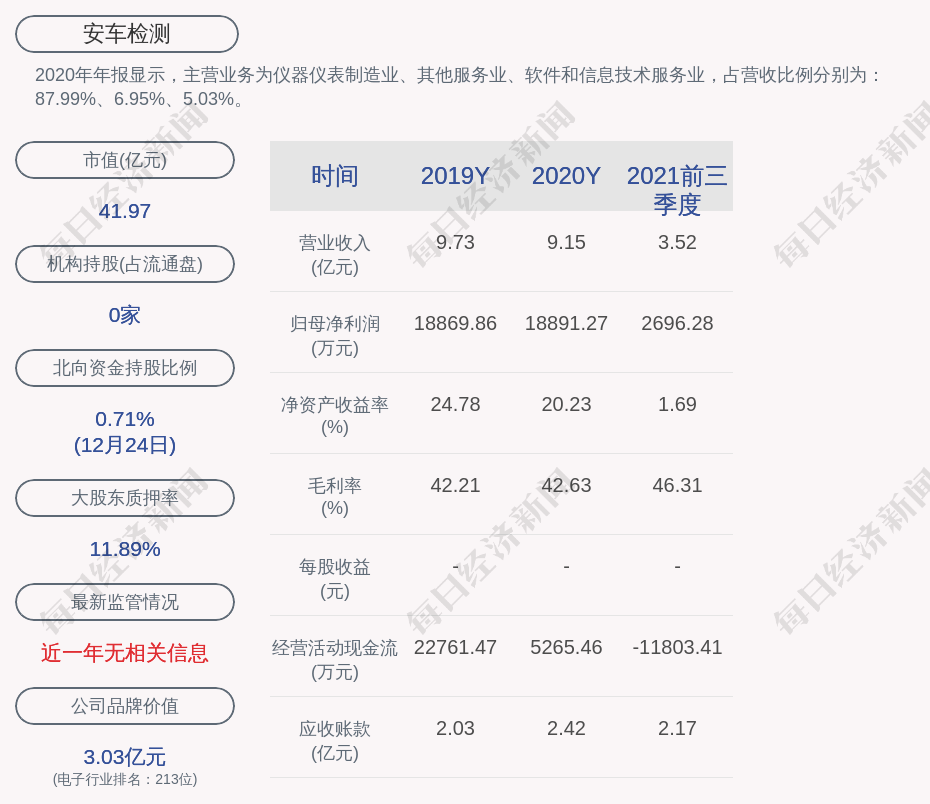Select the 应收账款(亿元) row label
930x804 pixels.
click(x=335, y=741)
